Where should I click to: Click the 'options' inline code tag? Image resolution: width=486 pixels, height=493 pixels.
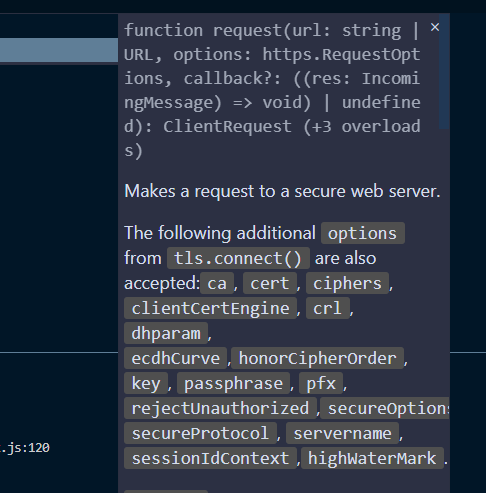363,233
